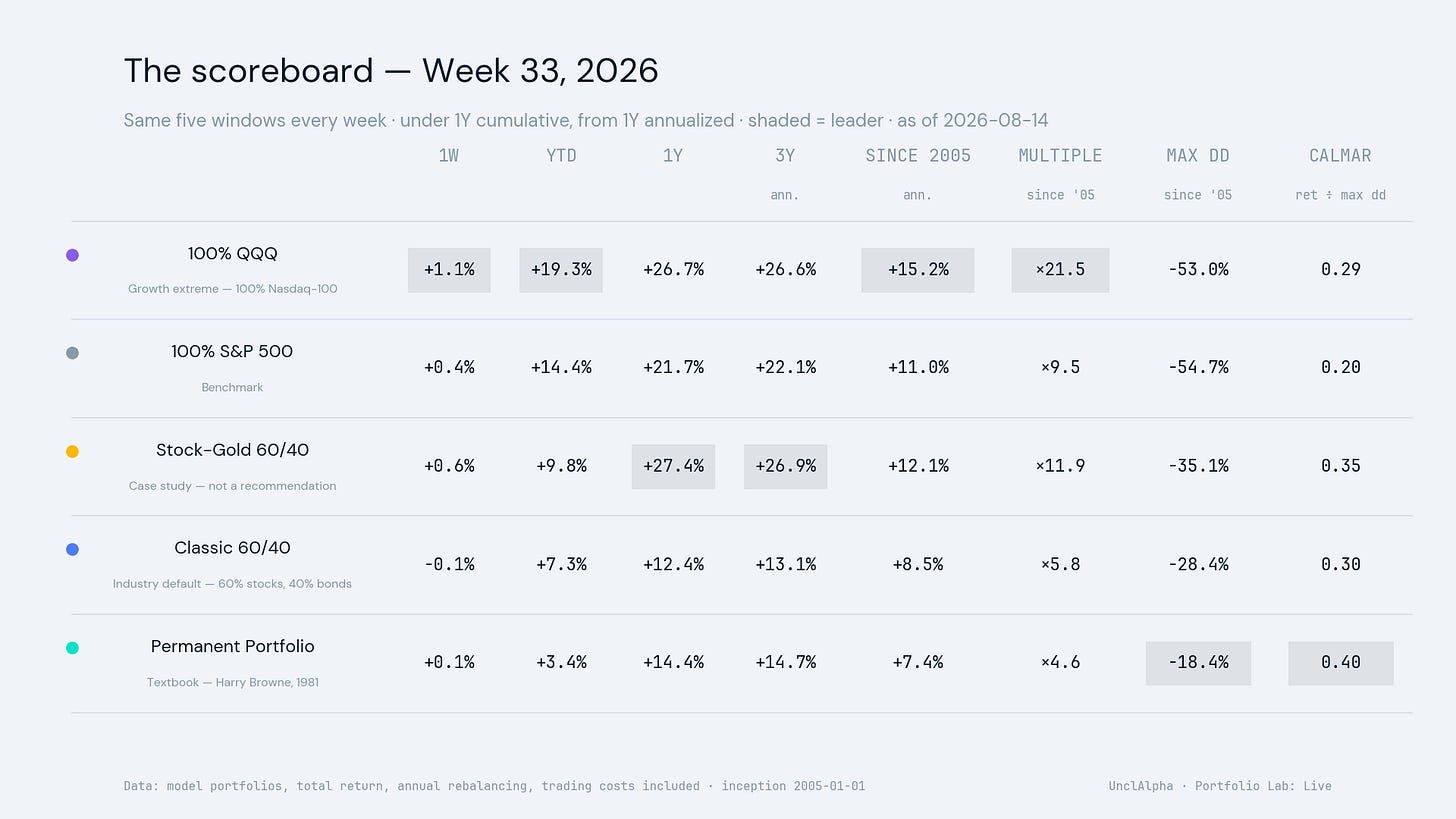Select the 1W column header
1456x819 pixels.
(x=449, y=156)
